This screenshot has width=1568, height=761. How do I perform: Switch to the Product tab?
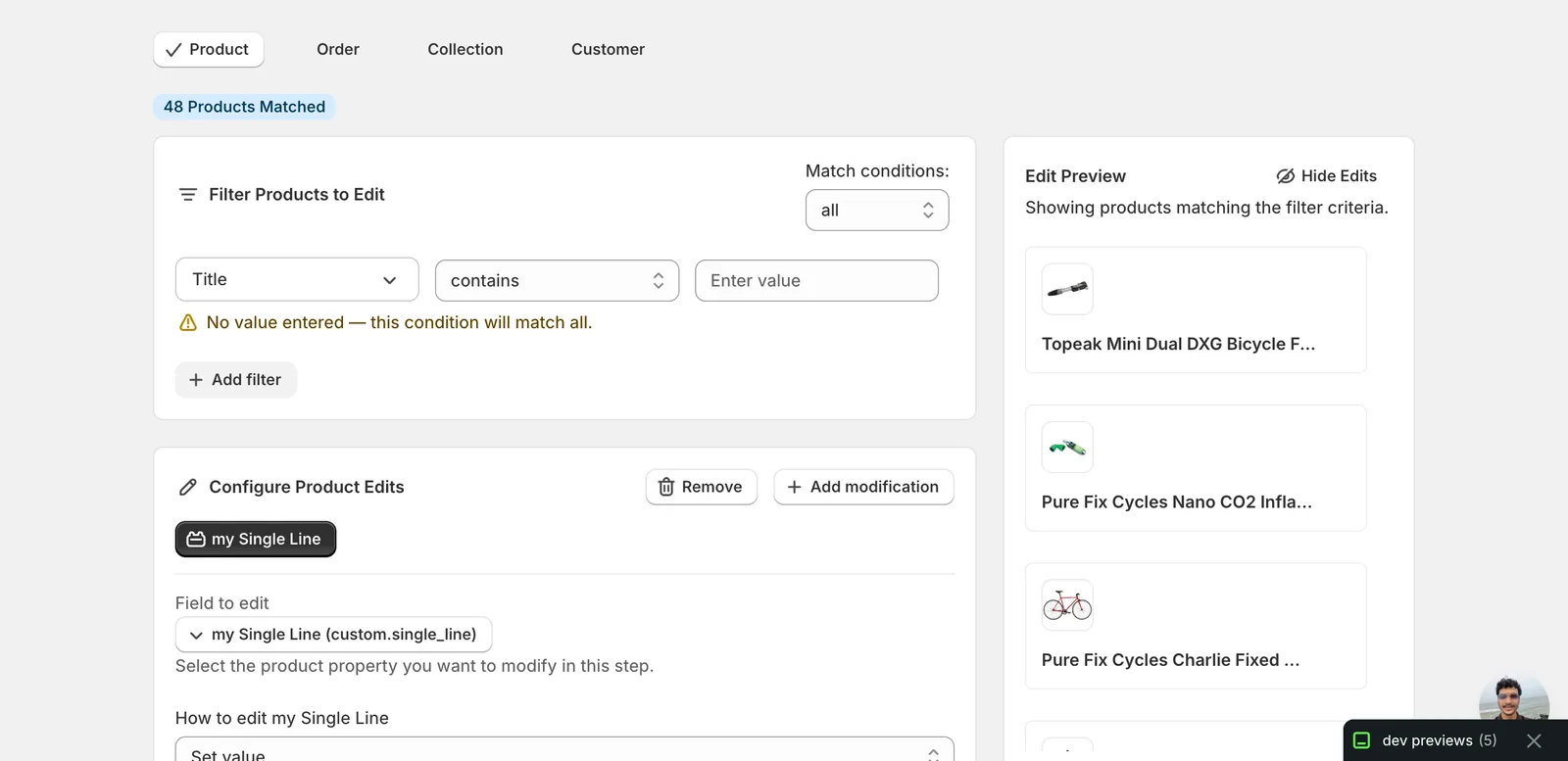[x=209, y=50]
